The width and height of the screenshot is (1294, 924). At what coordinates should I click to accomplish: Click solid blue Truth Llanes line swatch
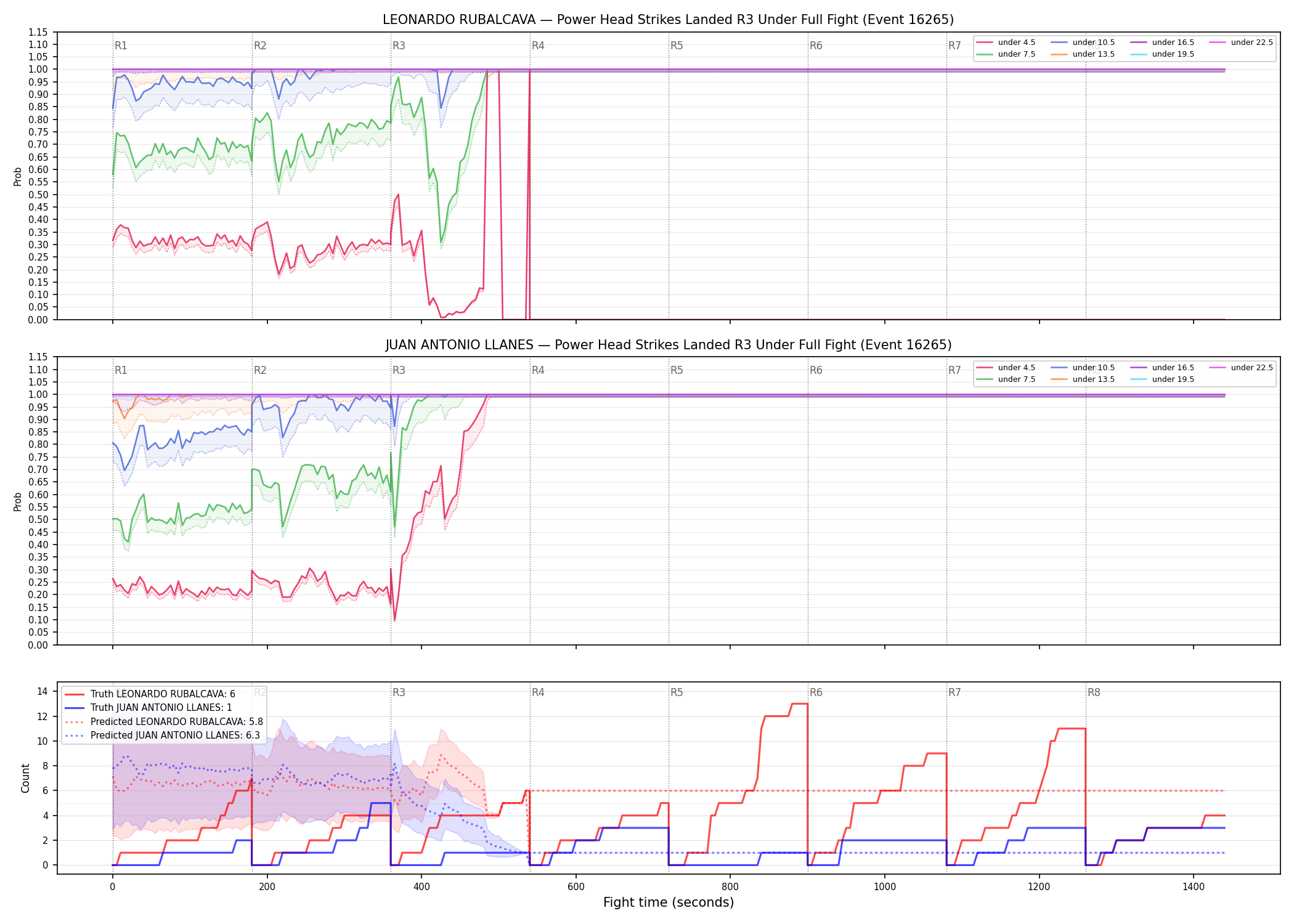(75, 708)
